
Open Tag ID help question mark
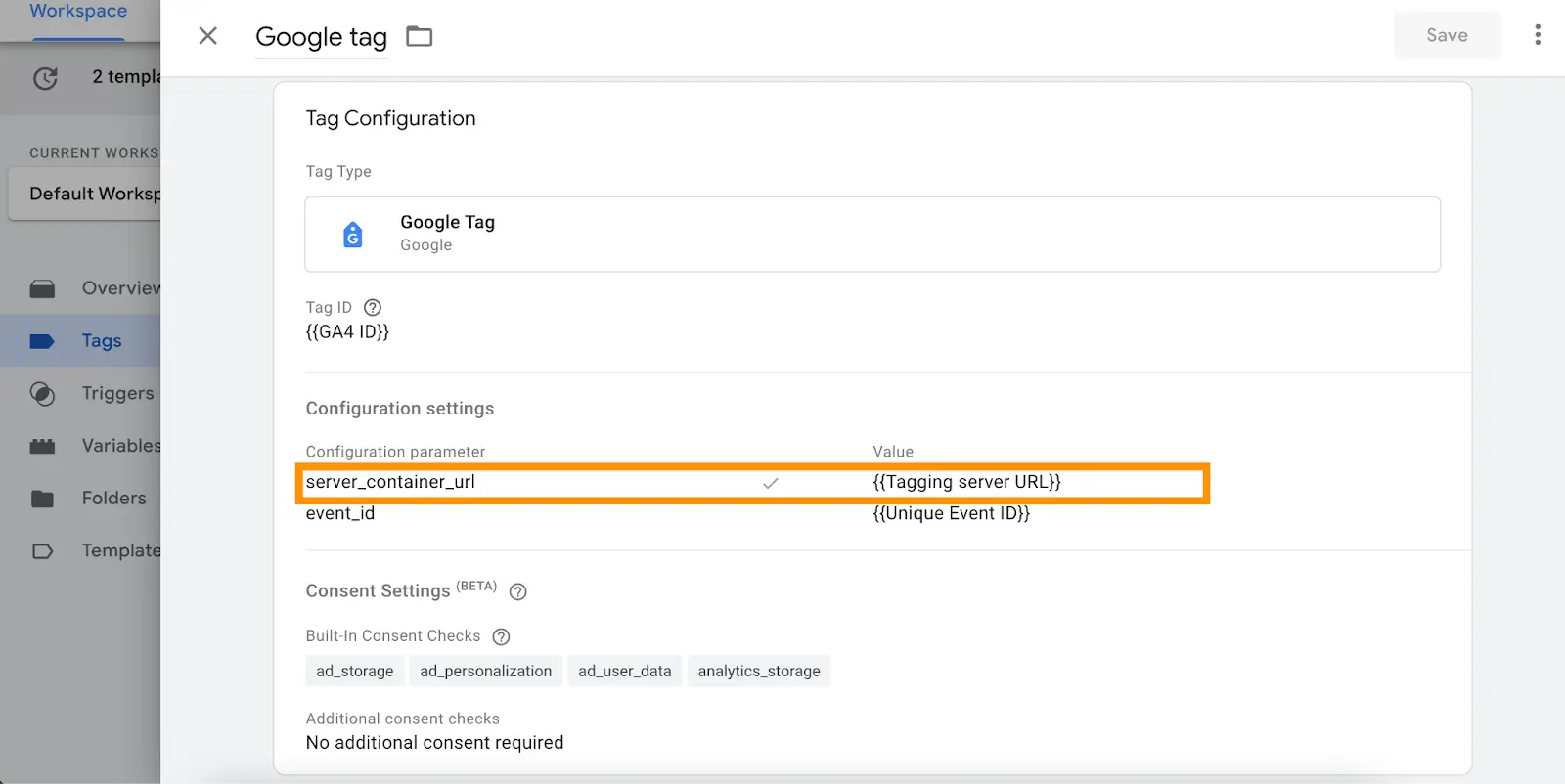tap(373, 307)
